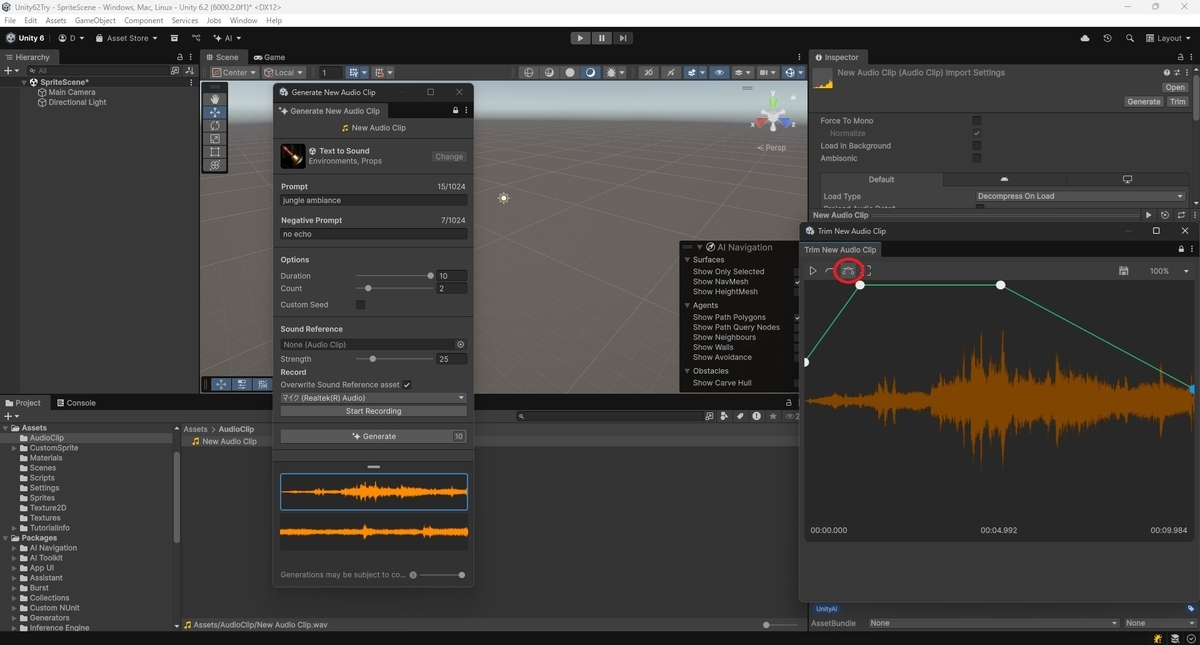Image resolution: width=1200 pixels, height=645 pixels.
Task: Toggle the Custom Seed checkbox
Action: pyautogui.click(x=361, y=305)
